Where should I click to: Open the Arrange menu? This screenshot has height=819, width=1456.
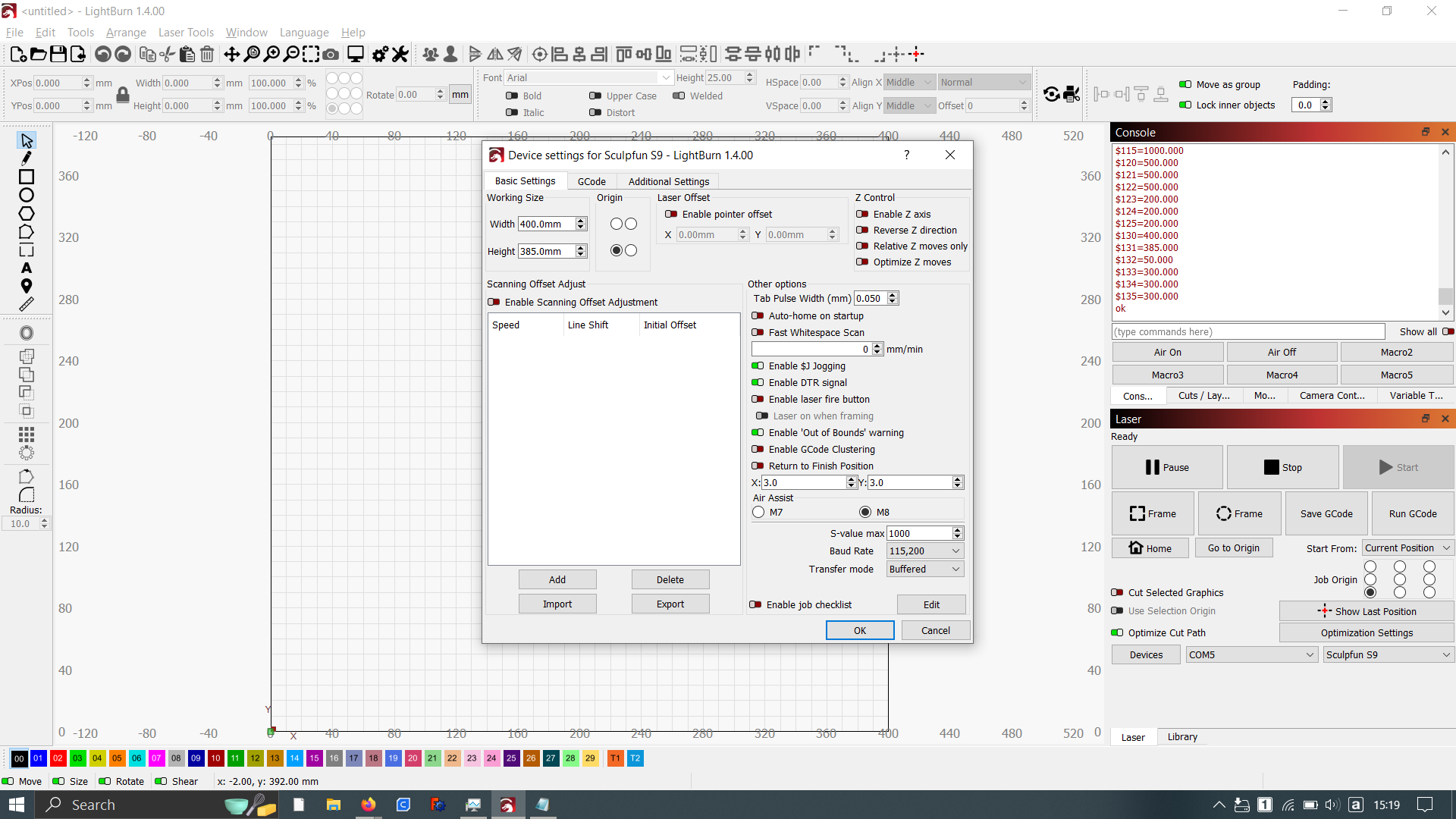point(126,33)
